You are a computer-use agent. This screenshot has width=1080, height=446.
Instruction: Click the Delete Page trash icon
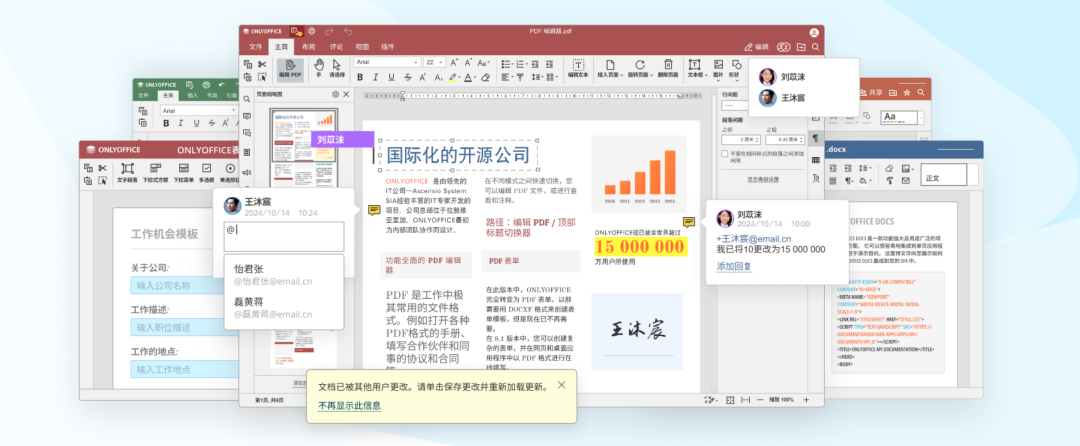[667, 67]
